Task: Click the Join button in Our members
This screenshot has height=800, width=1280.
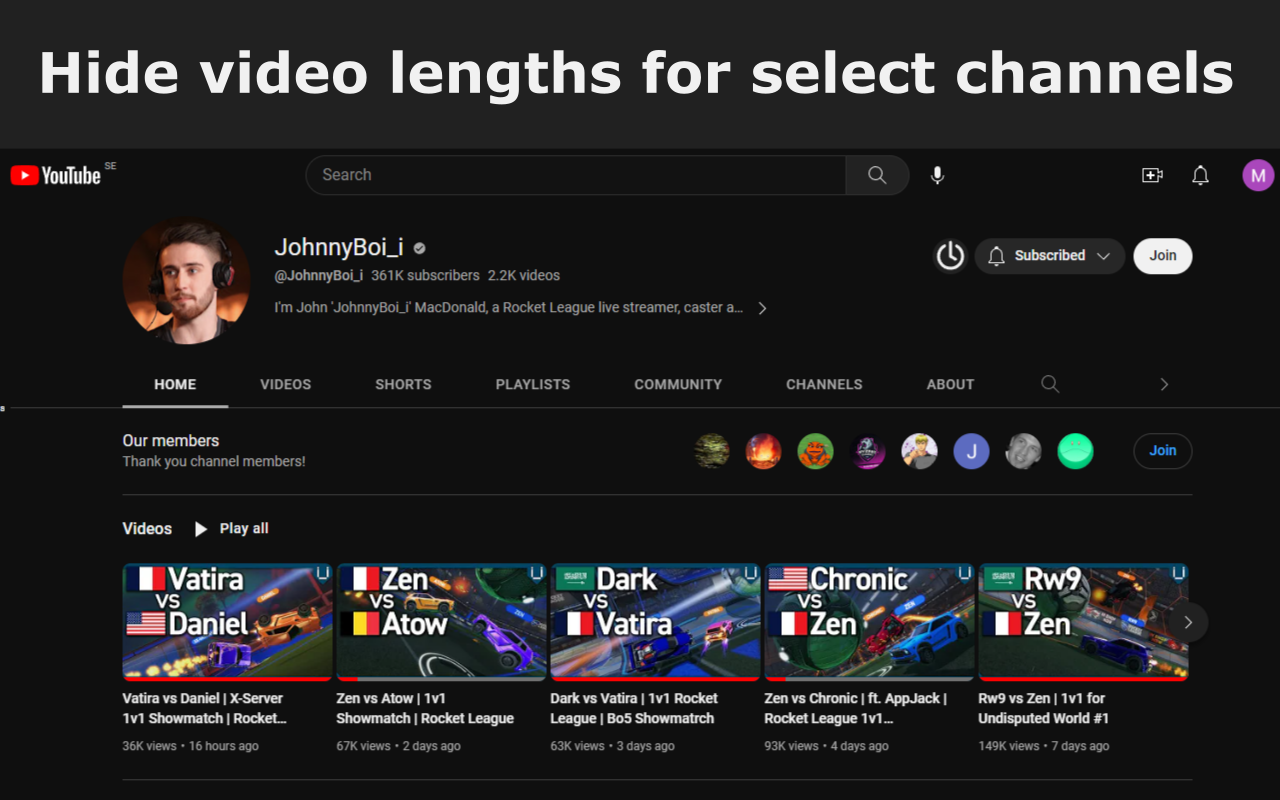Action: pos(1162,451)
